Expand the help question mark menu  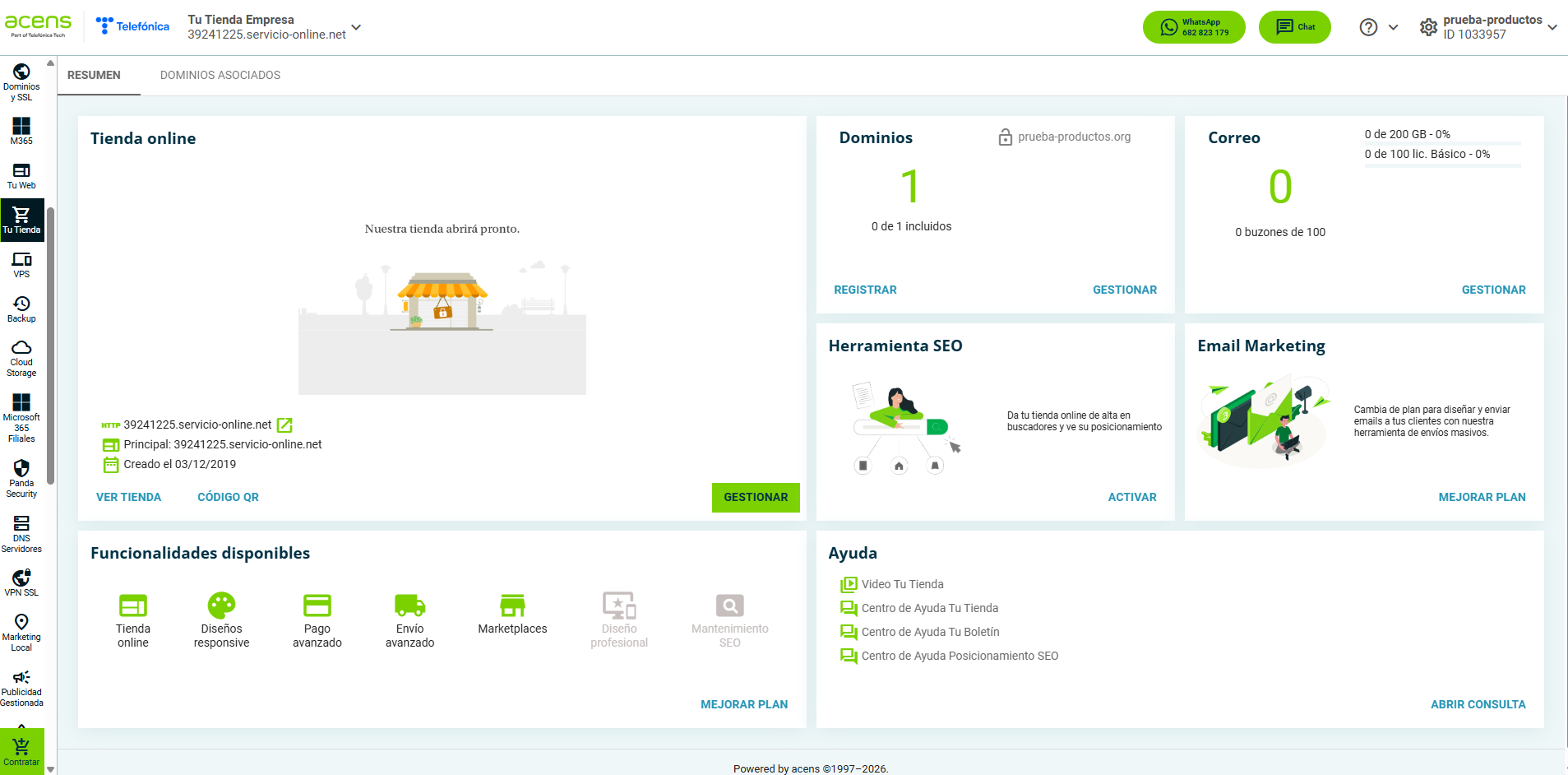click(x=1379, y=27)
